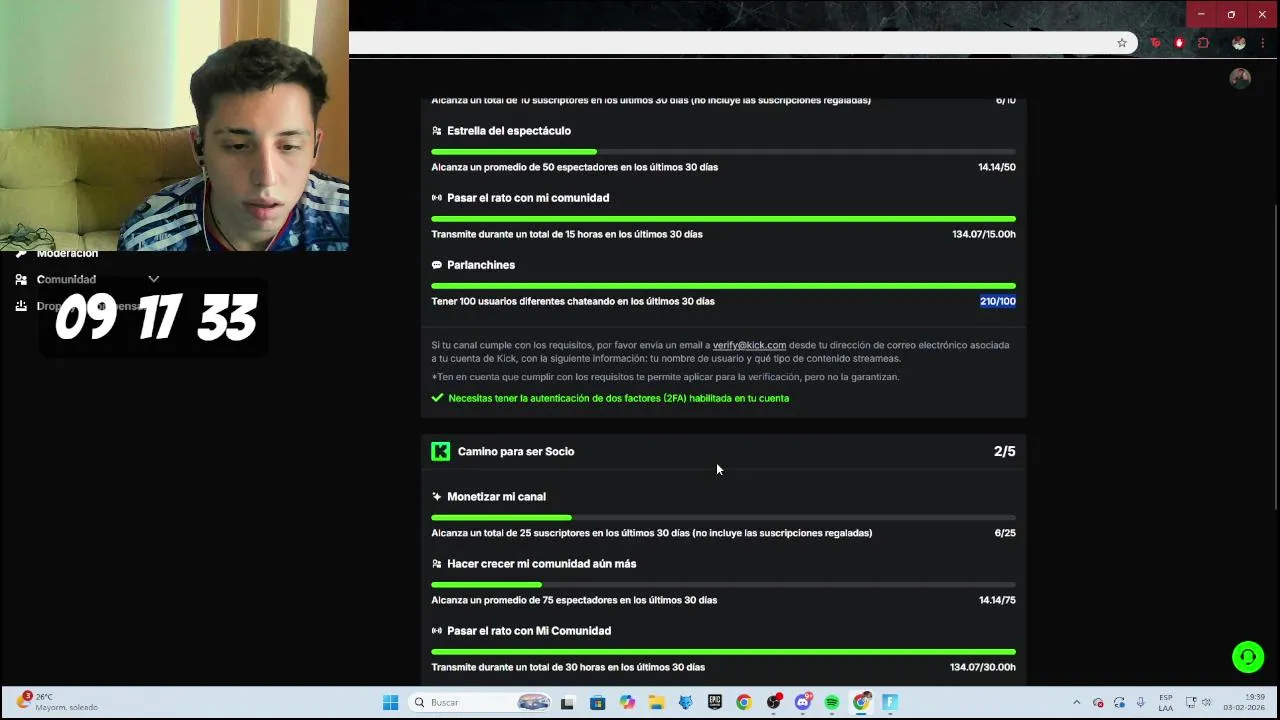Open the verify@kick.com email link

point(749,345)
